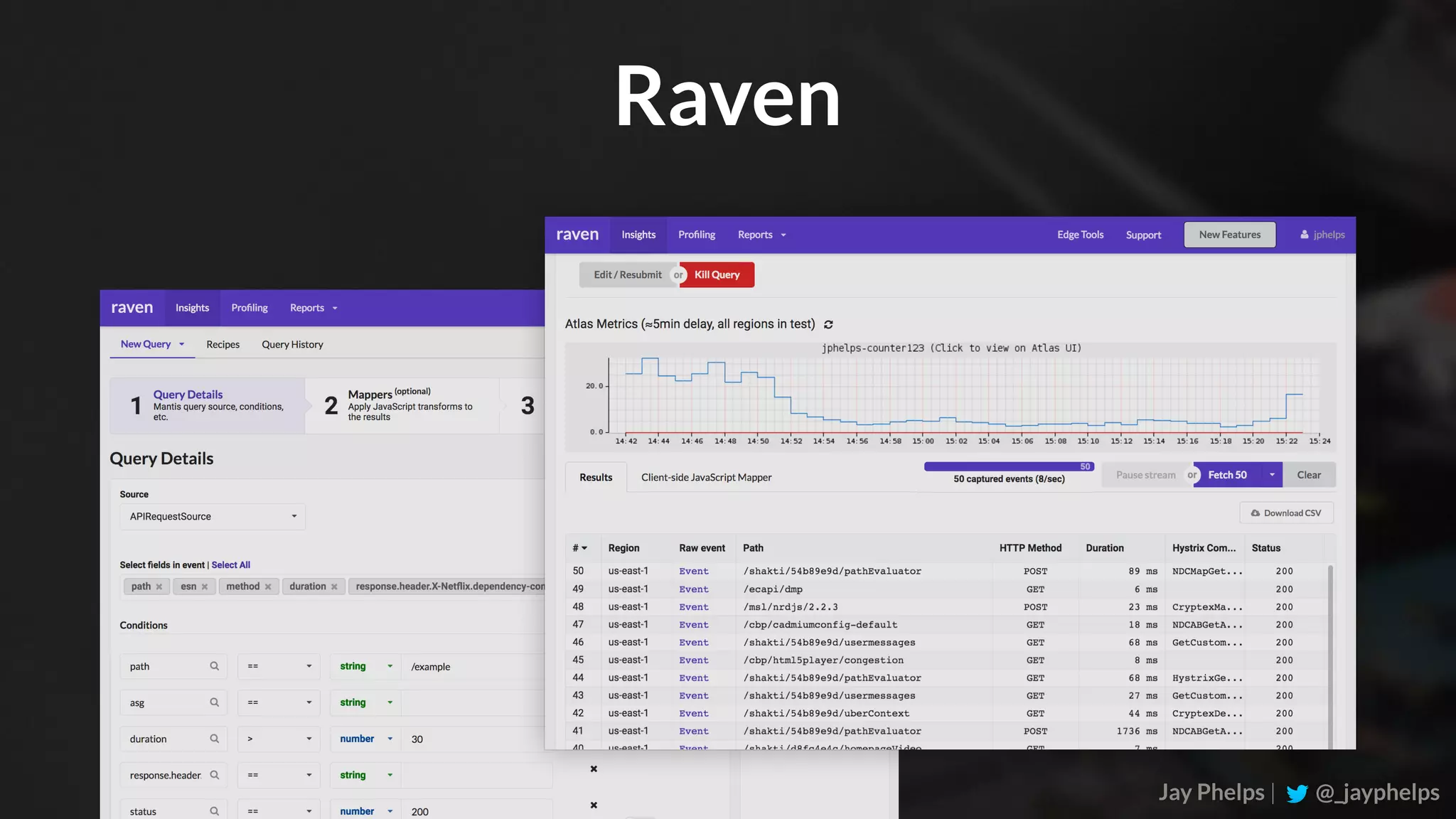Select step 1 Query Details
The height and width of the screenshot is (819, 1456).
[208, 405]
